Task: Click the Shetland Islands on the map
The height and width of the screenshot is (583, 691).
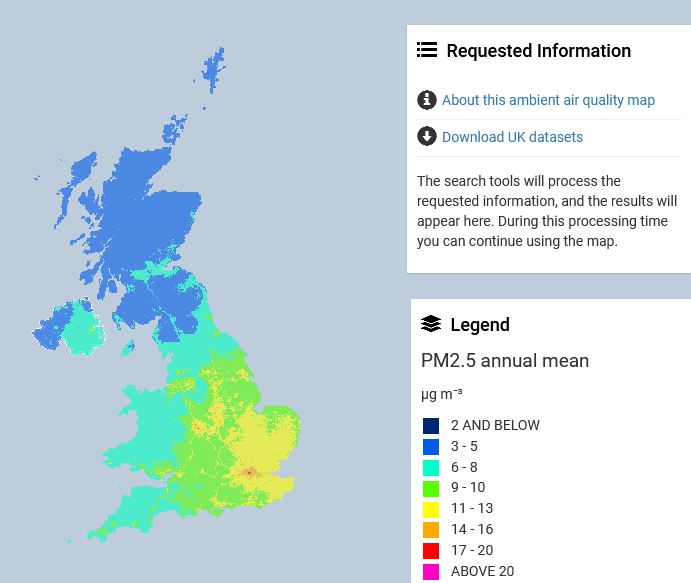Action: pyautogui.click(x=213, y=70)
